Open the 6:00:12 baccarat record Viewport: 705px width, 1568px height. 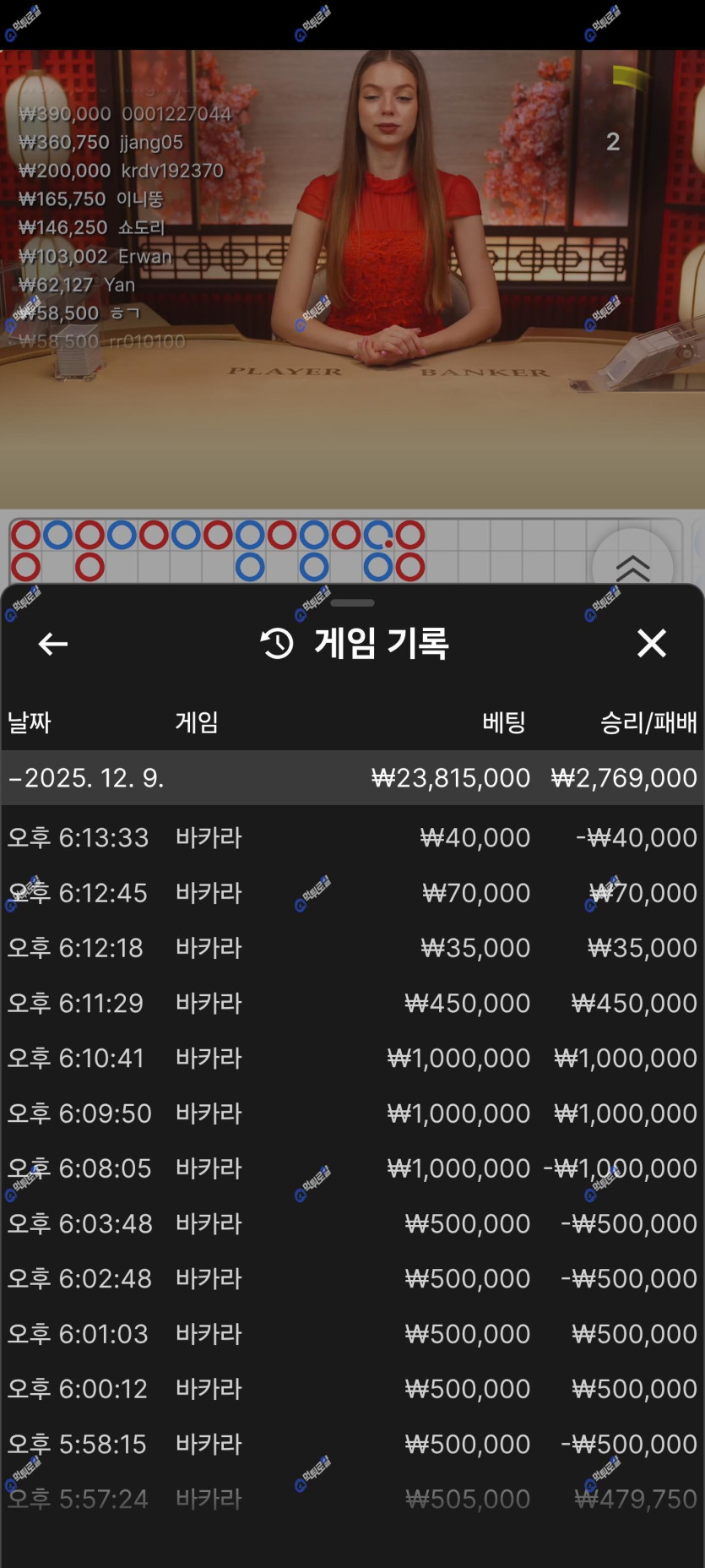352,1389
